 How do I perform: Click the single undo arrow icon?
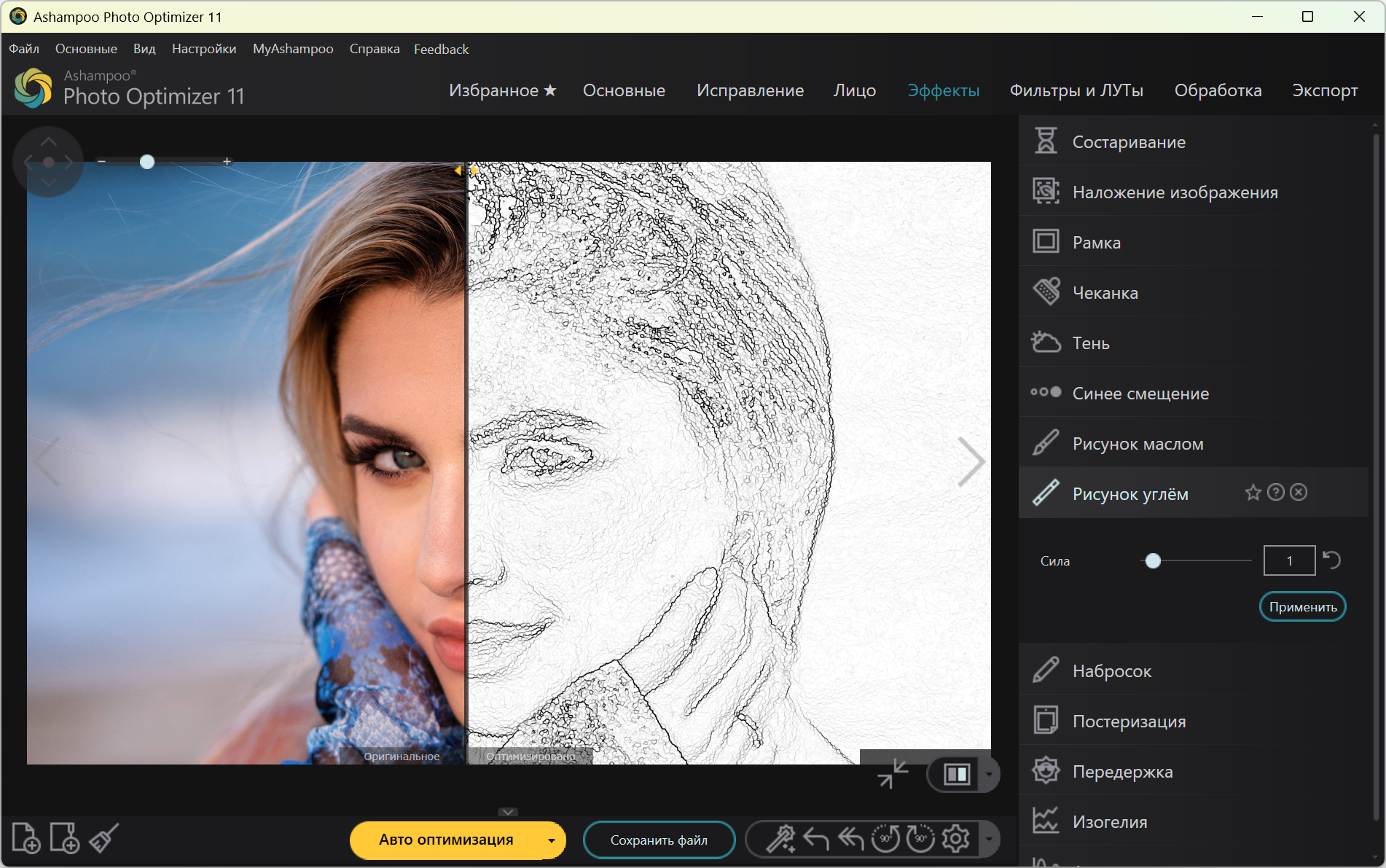815,839
